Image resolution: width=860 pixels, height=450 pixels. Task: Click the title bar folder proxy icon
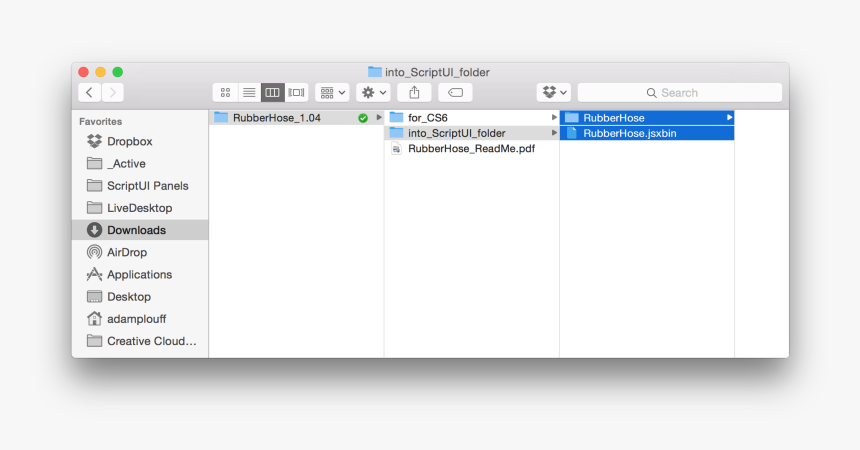(x=375, y=72)
